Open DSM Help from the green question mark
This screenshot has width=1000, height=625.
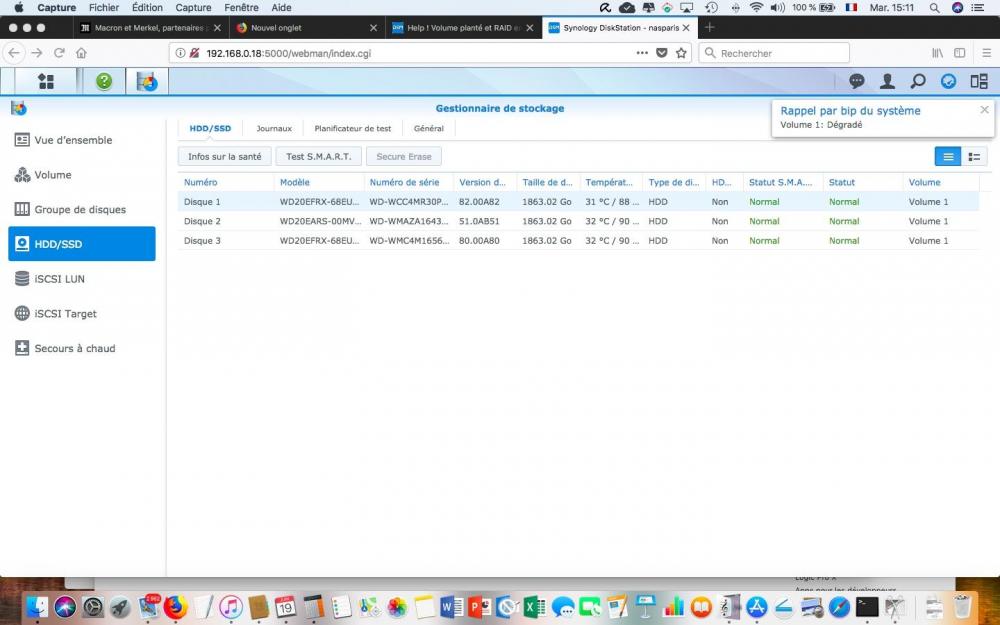click(104, 82)
